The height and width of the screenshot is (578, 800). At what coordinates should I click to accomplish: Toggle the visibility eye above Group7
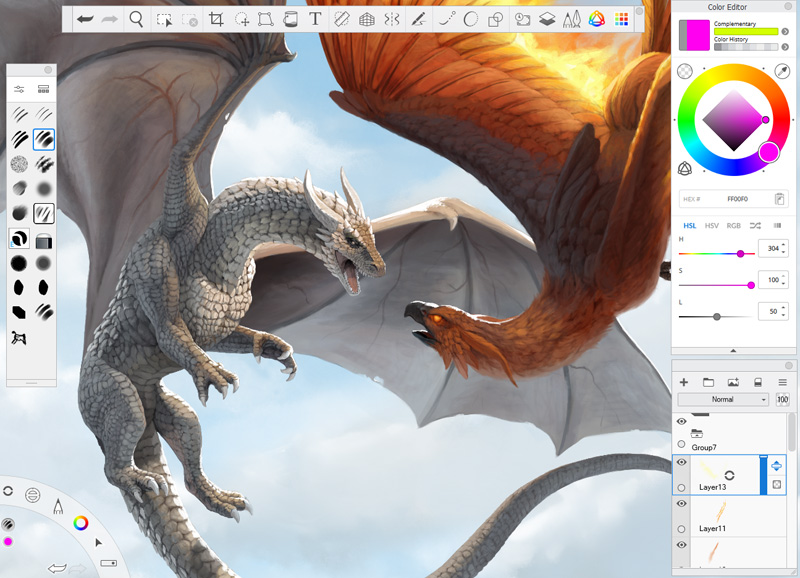[x=682, y=421]
